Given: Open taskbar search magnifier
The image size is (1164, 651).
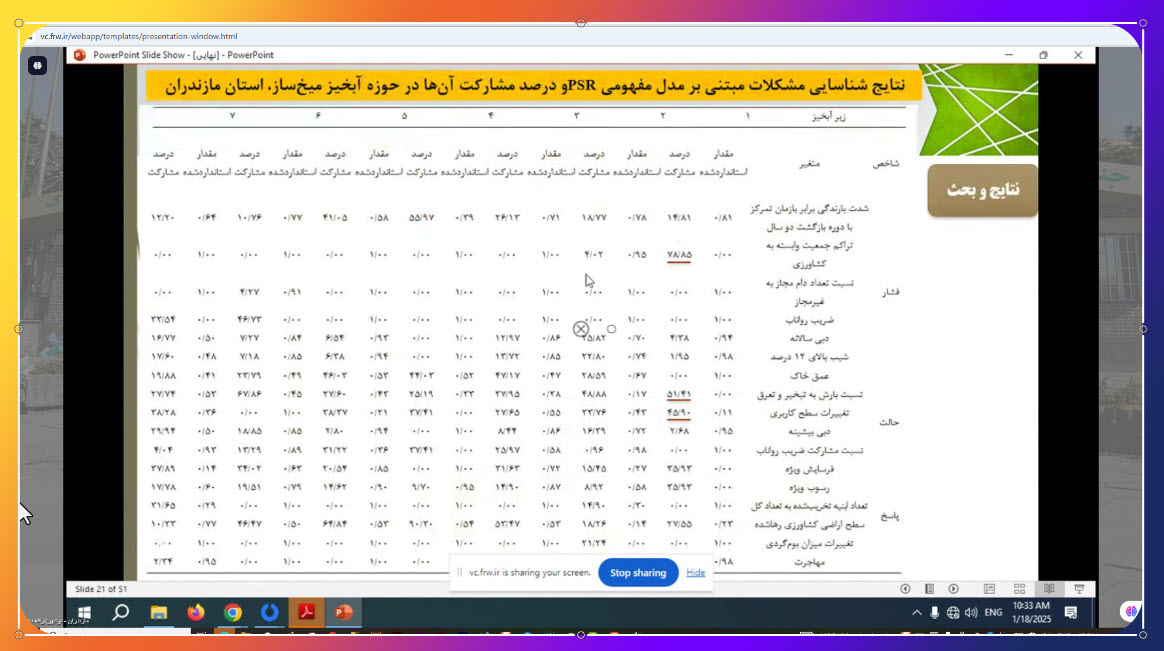Looking at the screenshot, I should coord(121,612).
